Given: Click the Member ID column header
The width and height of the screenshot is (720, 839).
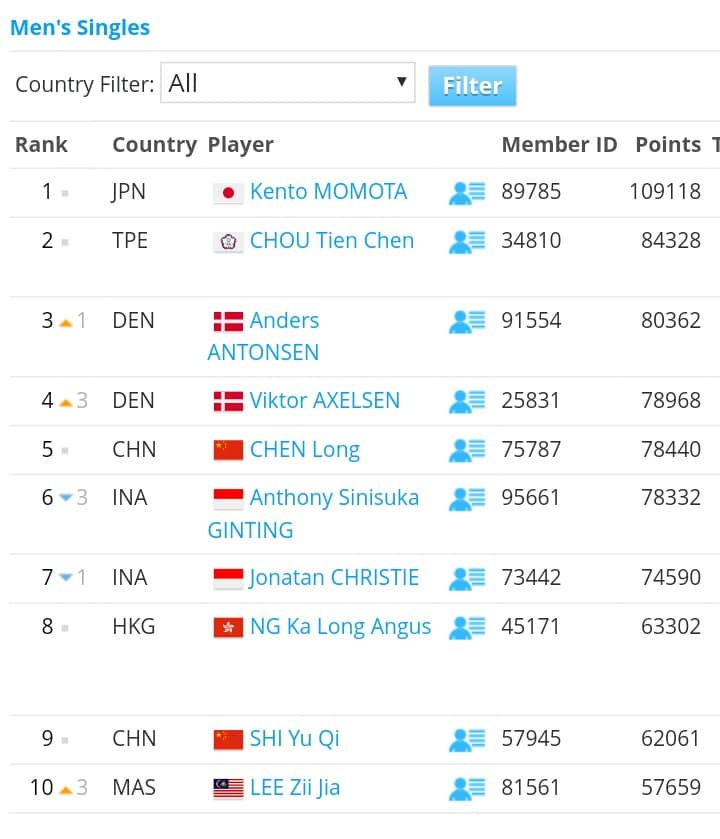Looking at the screenshot, I should tap(559, 144).
